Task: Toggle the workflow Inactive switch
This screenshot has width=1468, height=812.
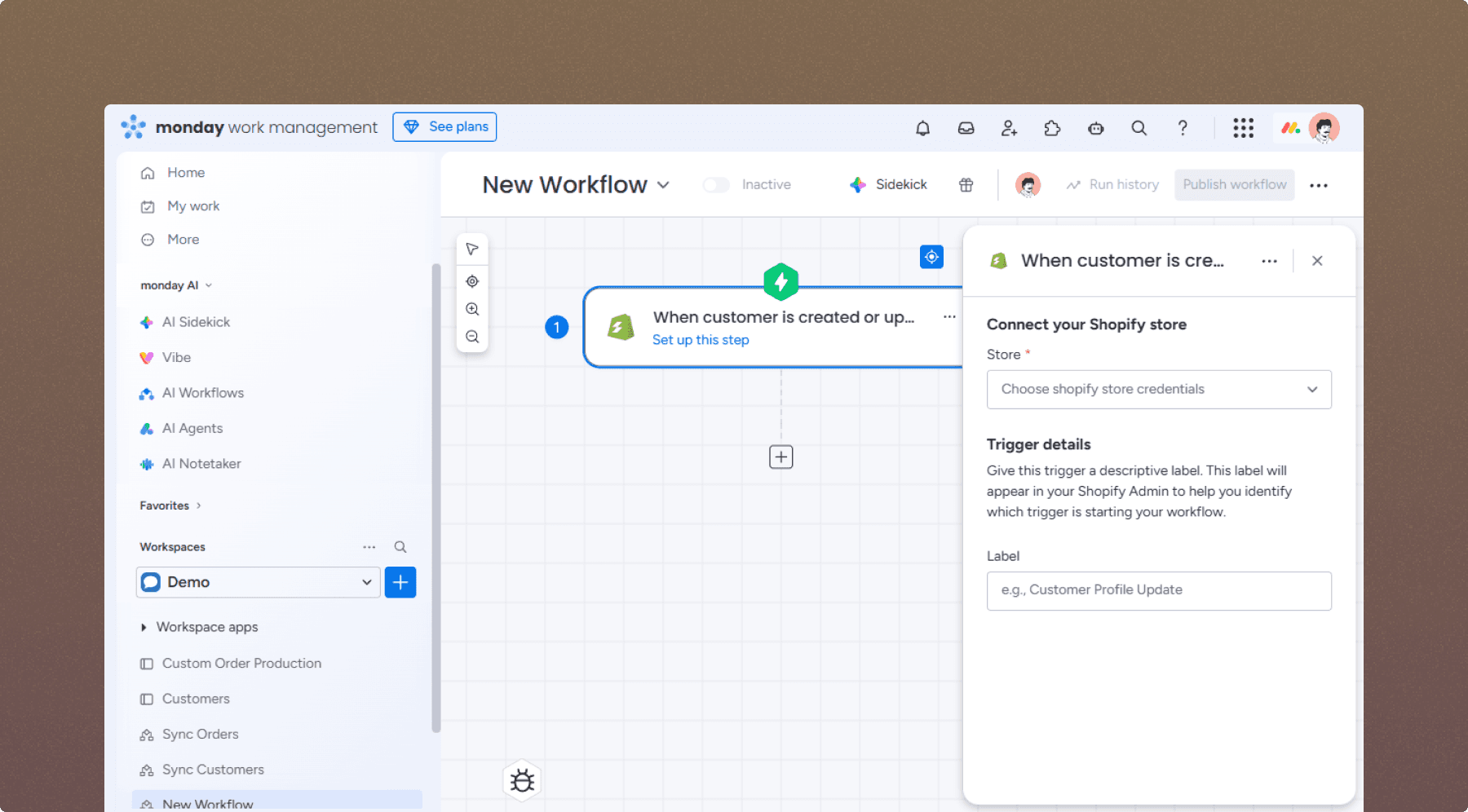Action: pyautogui.click(x=716, y=185)
